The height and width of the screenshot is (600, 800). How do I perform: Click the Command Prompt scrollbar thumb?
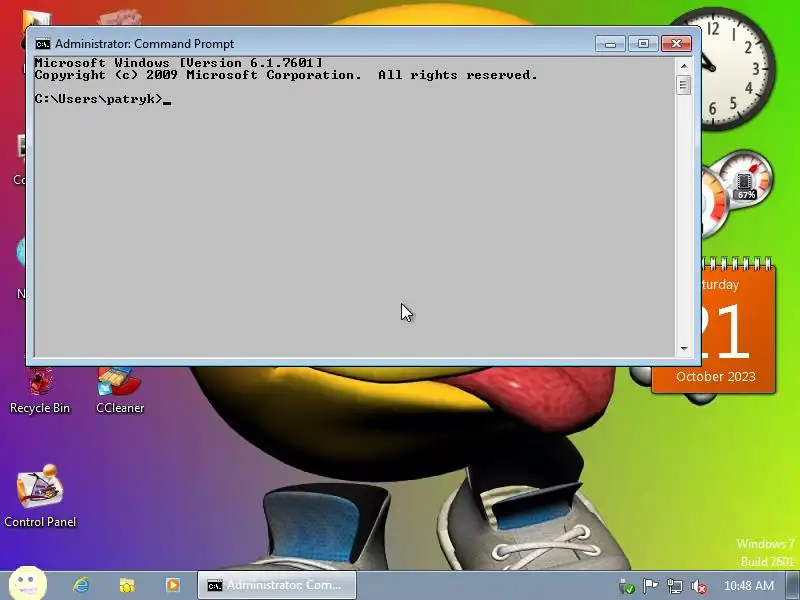tap(684, 85)
